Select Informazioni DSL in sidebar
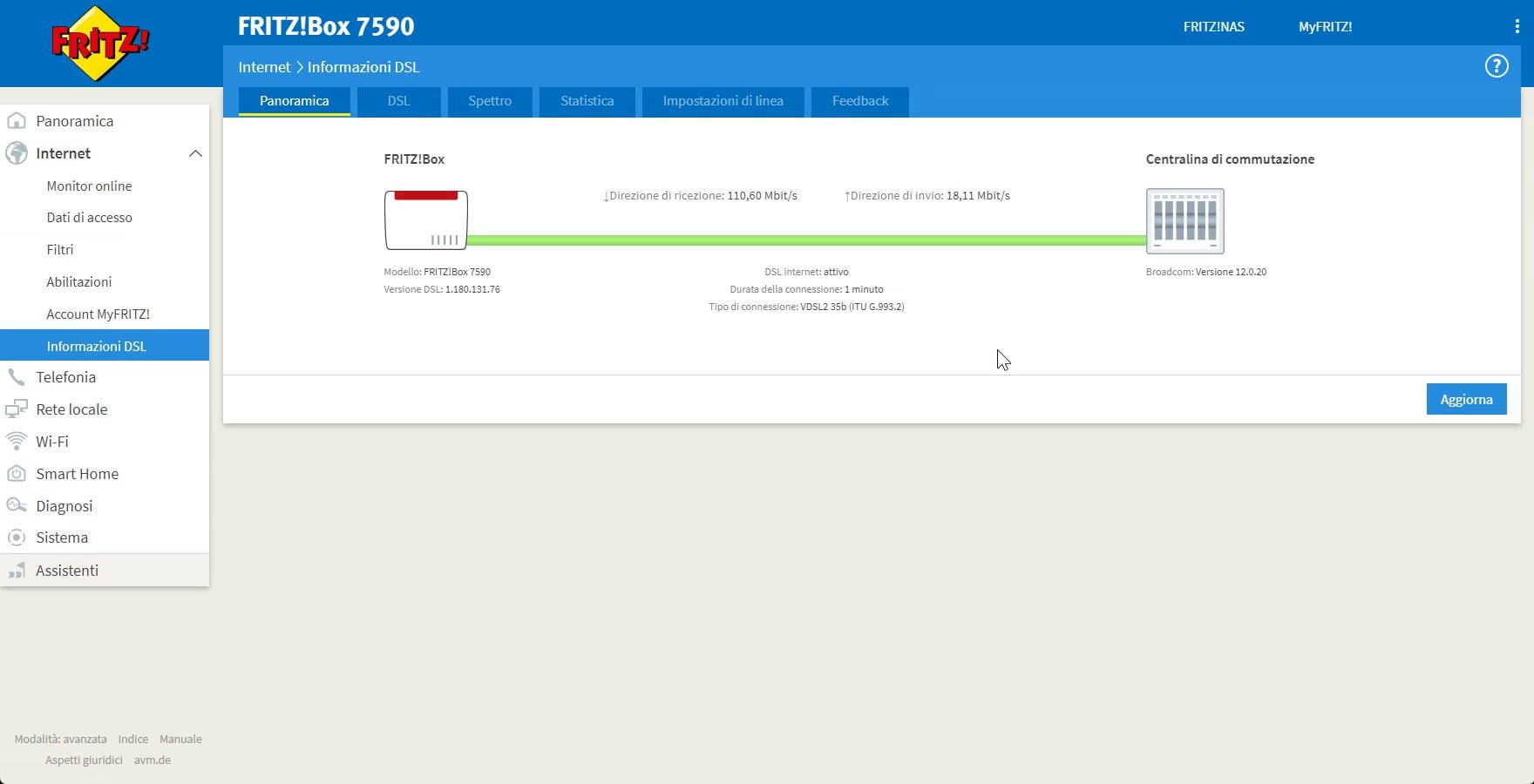 tap(105, 346)
